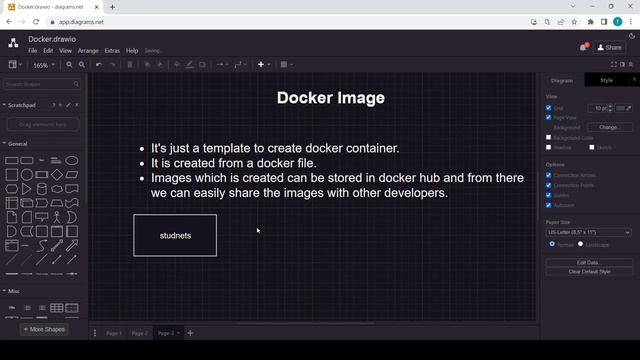Click the To Front toolbar icon
The image size is (640, 360).
coord(147,64)
